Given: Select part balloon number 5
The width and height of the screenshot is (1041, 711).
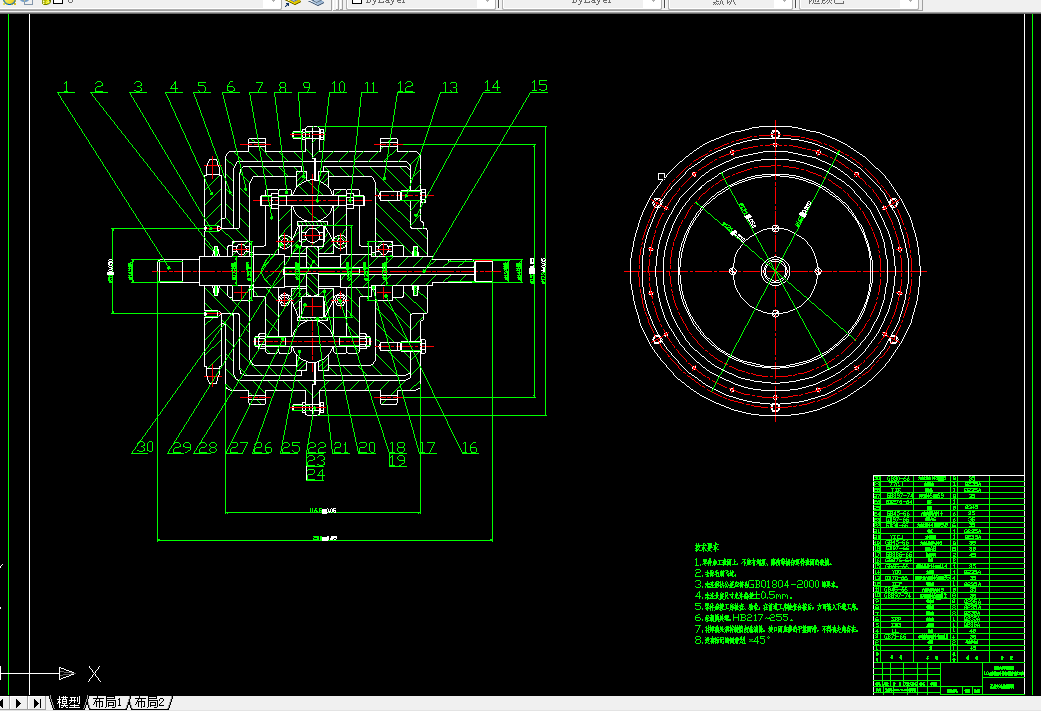Looking at the screenshot, I should coord(202,86).
